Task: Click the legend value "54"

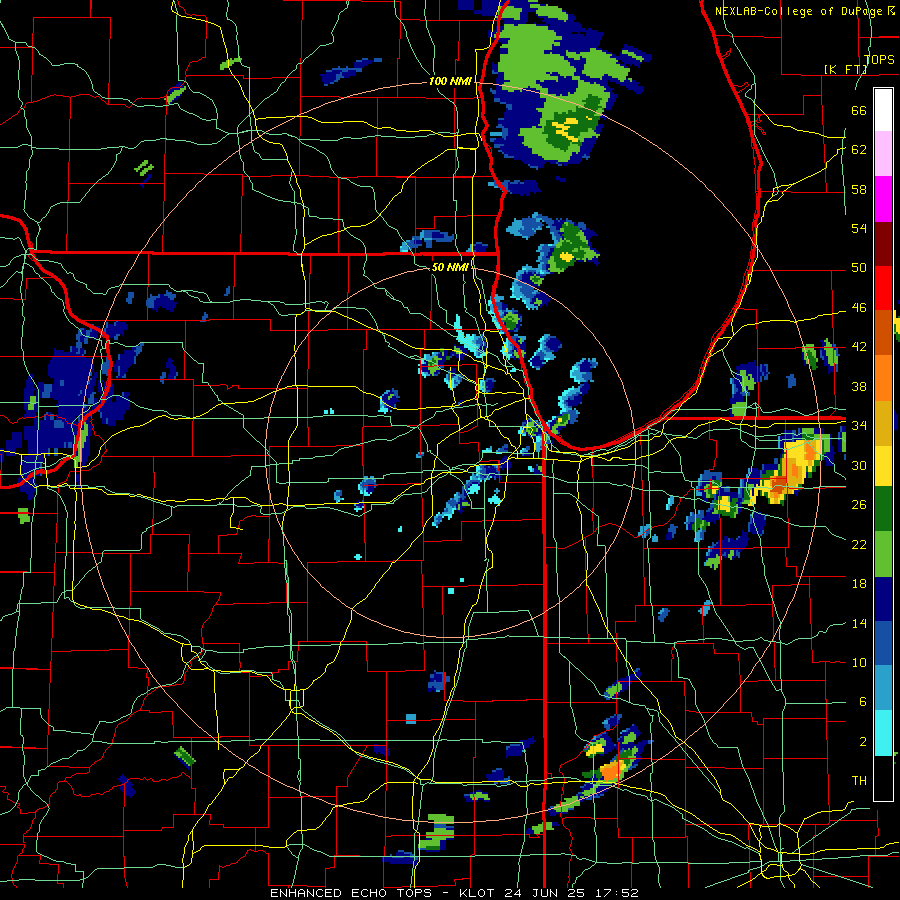Action: [x=859, y=228]
